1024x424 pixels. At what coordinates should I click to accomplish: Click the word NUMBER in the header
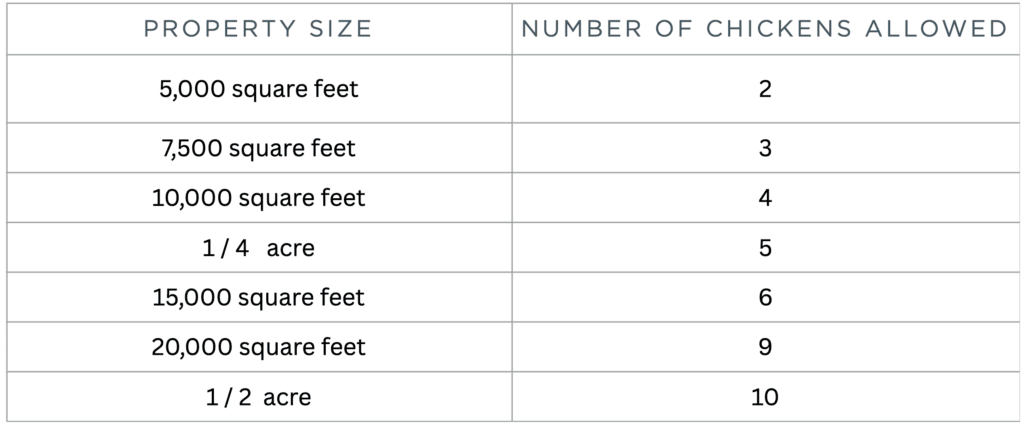581,29
